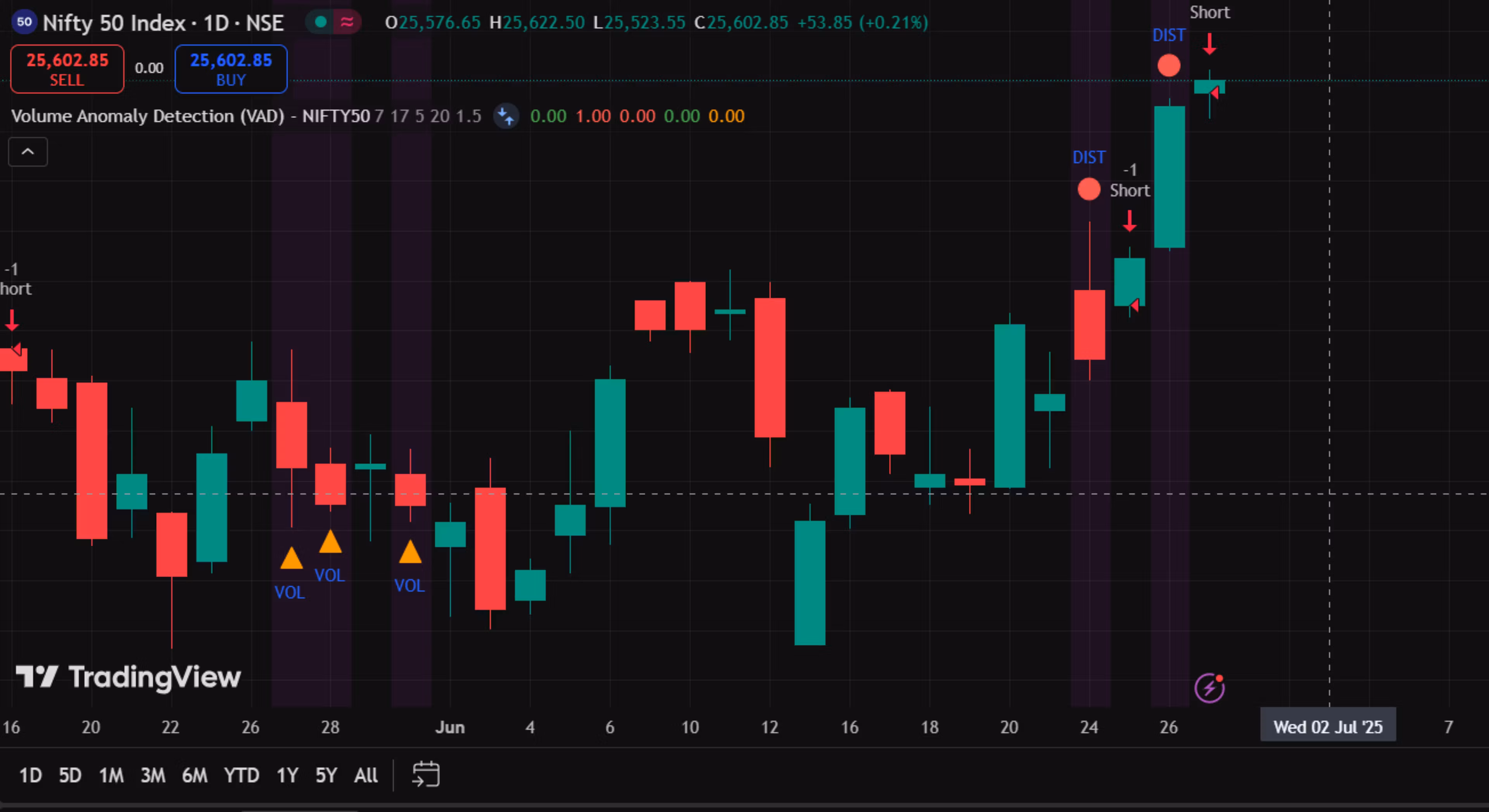This screenshot has height=812, width=1489.
Task: Click the BUY 25,602.85 button
Action: pos(231,69)
